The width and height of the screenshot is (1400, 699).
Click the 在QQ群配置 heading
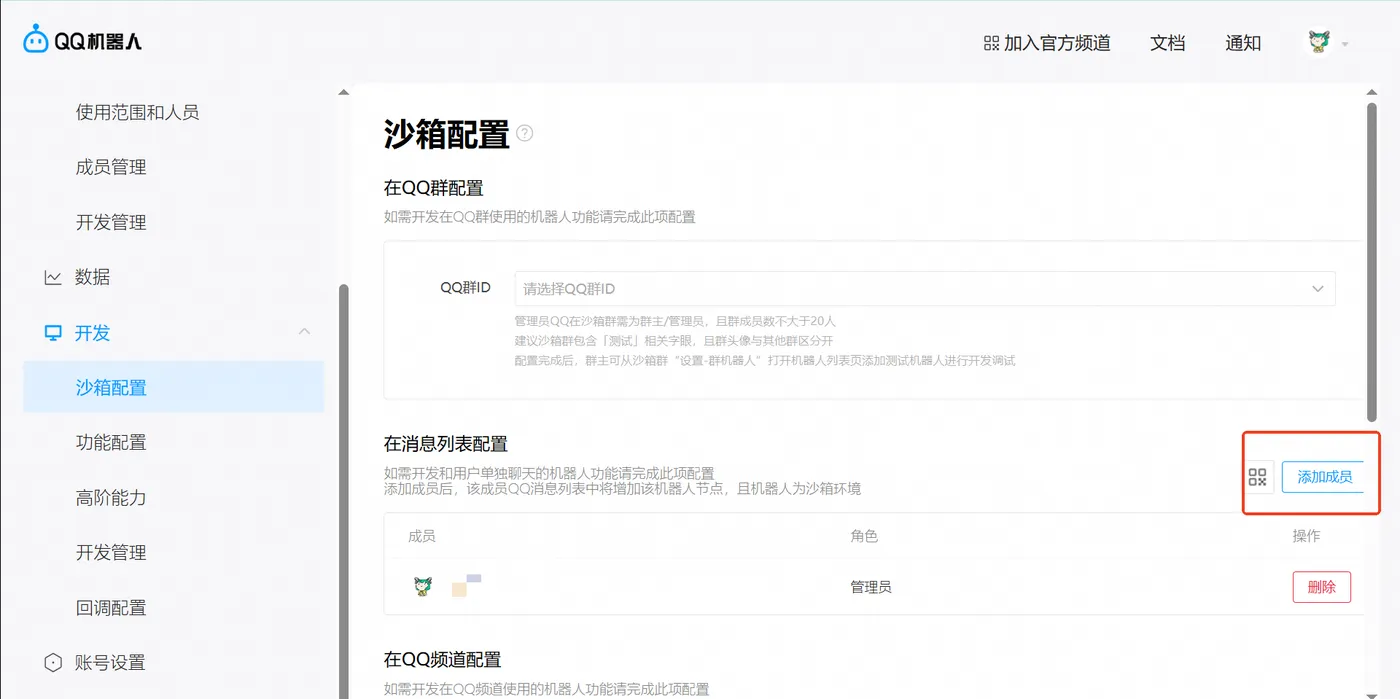434,188
